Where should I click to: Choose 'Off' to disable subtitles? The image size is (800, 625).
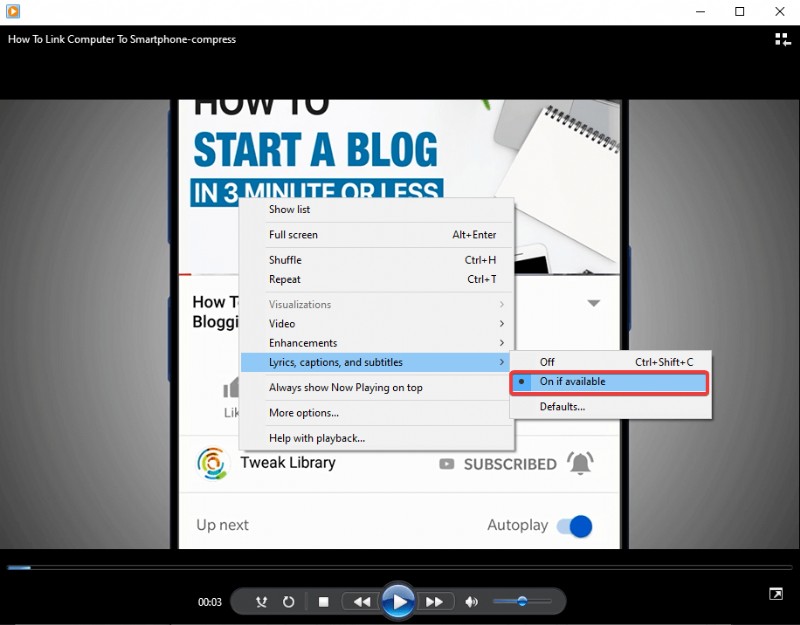548,362
